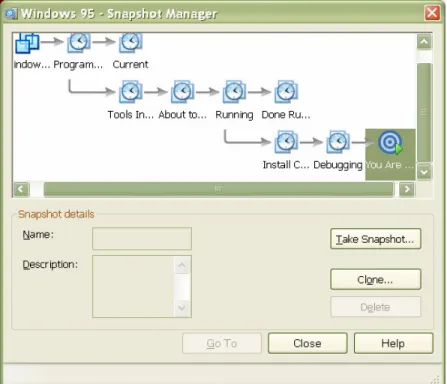Click the horizontal scroll left arrow
Screen dimensions: 447x384
[21, 189]
